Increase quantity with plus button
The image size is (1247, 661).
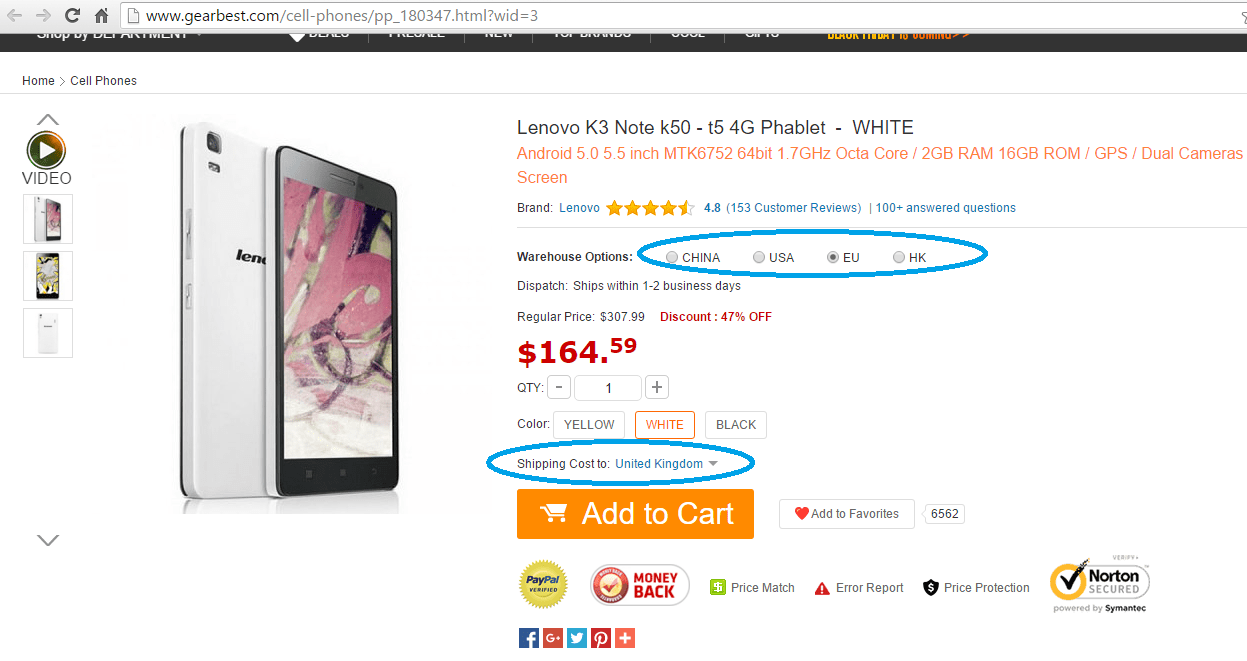[657, 388]
